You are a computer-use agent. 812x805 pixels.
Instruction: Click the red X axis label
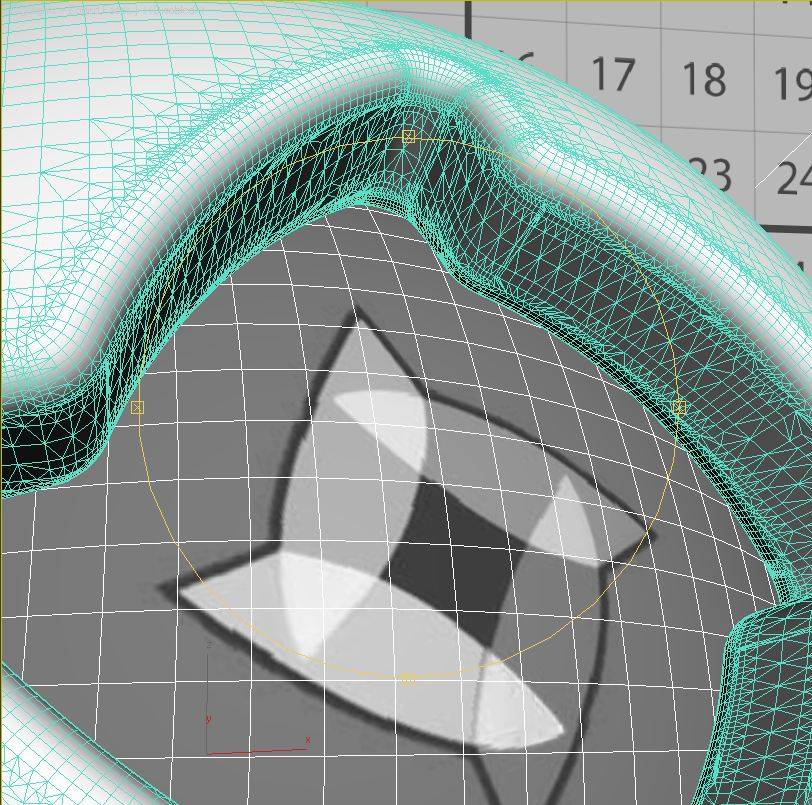(x=307, y=740)
